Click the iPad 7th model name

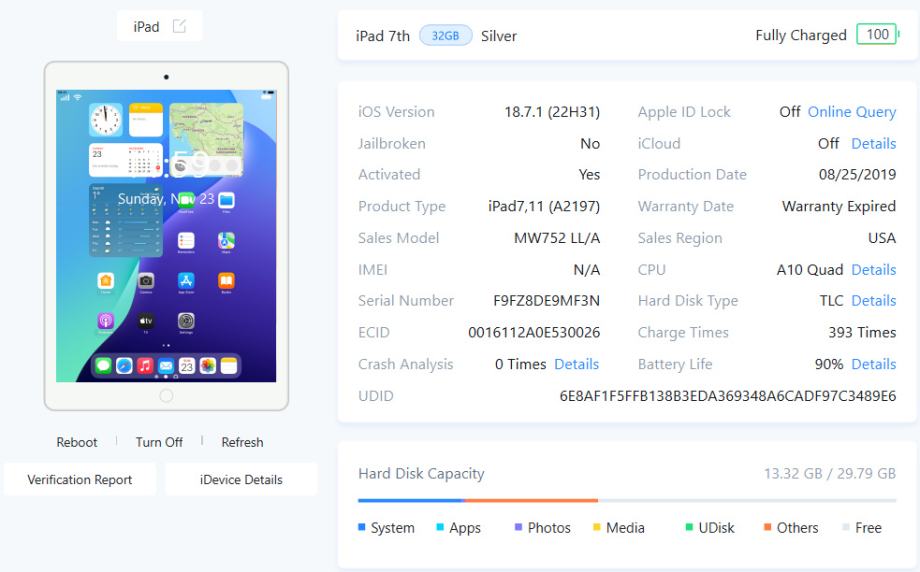click(383, 36)
